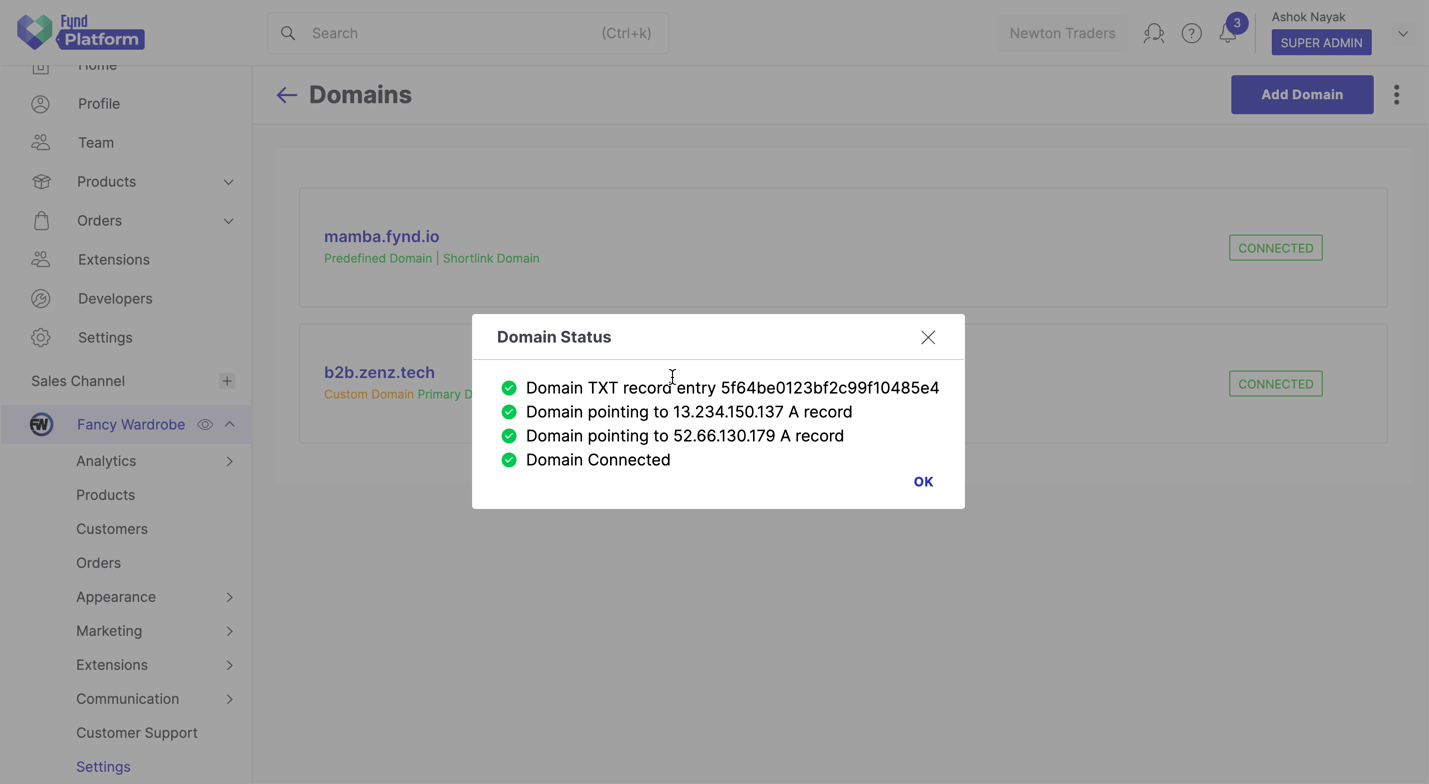The image size is (1429, 784).
Task: Click green check beside Domain TXT record
Action: (x=509, y=388)
